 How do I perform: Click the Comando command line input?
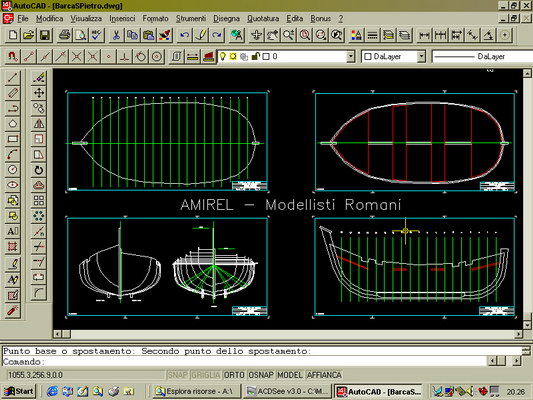[x=245, y=362]
